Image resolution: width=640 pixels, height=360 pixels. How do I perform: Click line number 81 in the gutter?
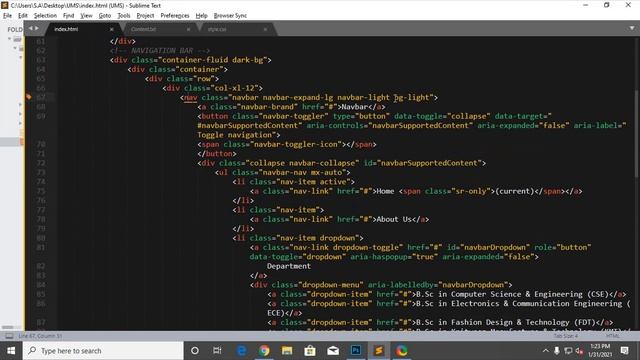[41, 247]
